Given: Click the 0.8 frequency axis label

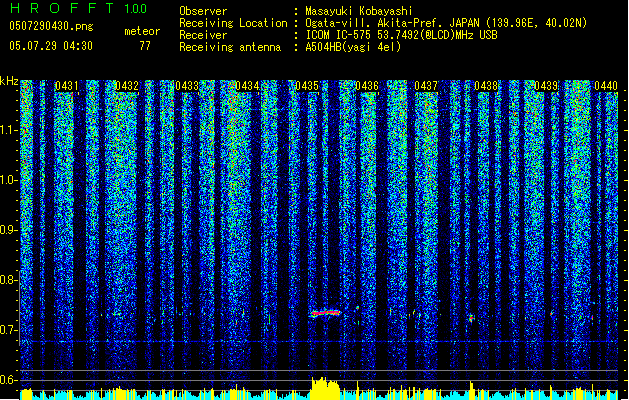Looking at the screenshot, I should 8,280.
